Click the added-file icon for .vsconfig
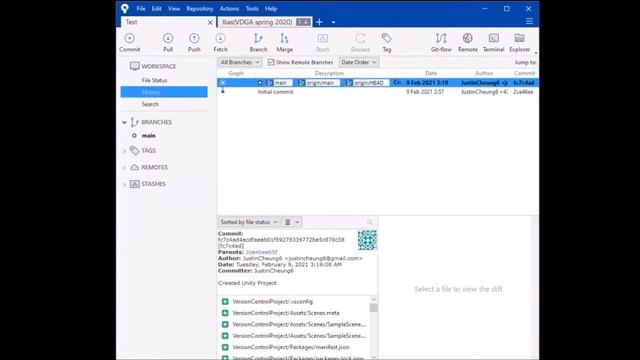This screenshot has height=360, width=640. (225, 302)
